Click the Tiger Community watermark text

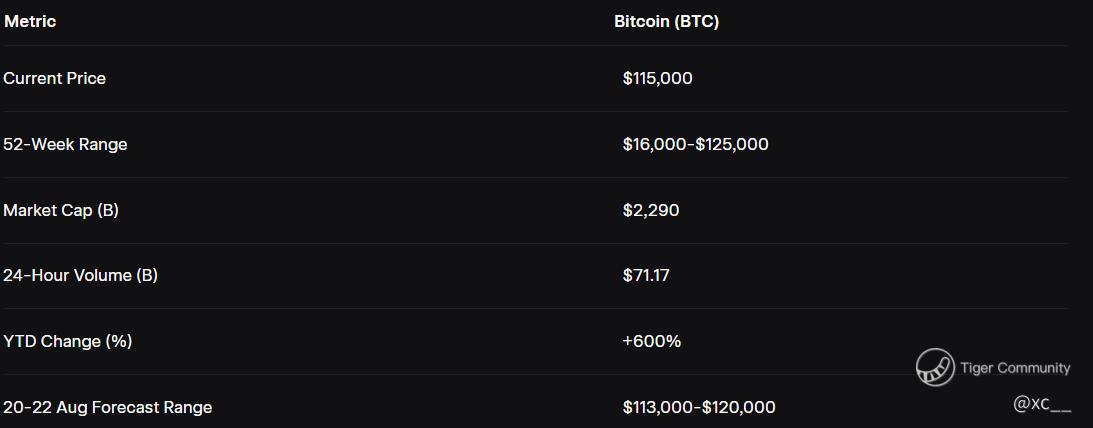(x=1015, y=368)
